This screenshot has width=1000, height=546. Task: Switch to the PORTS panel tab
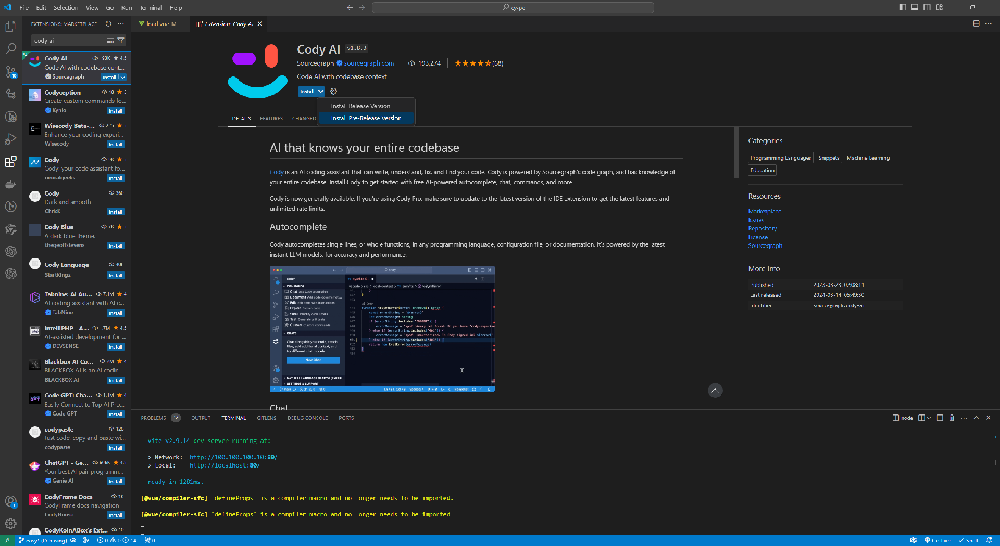coord(346,418)
